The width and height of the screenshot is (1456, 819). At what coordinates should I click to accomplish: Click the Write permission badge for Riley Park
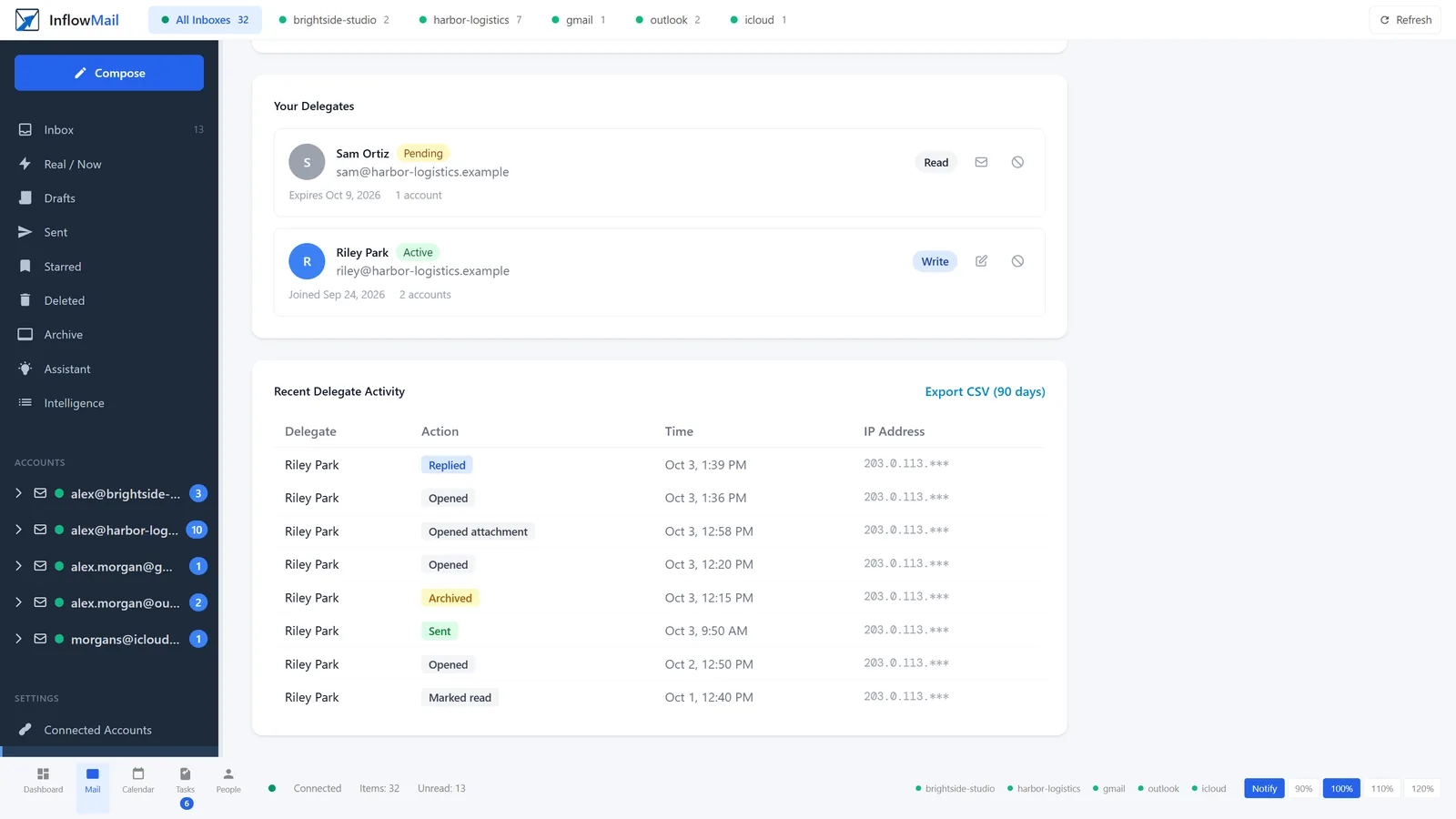click(x=935, y=261)
